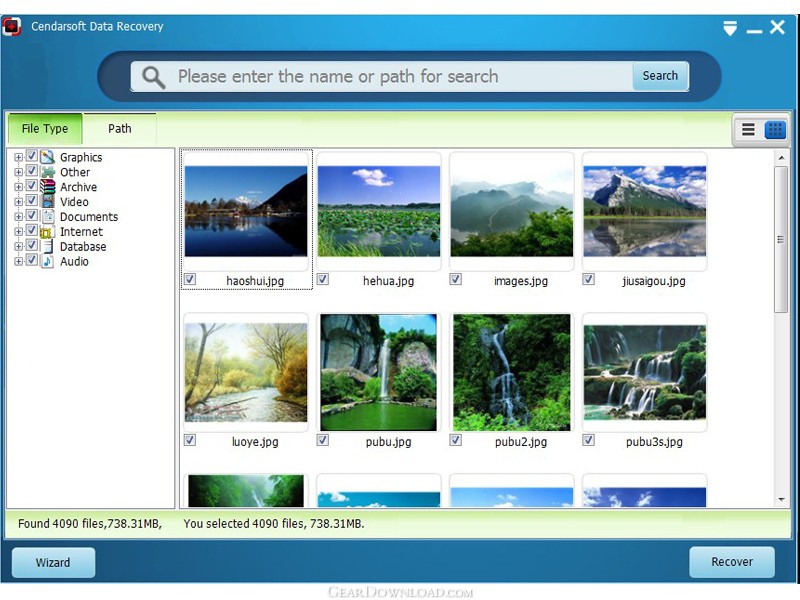Viewport: 800px width, 600px height.
Task: Select the luoye.jpg autumn river thumbnail
Action: 246,372
